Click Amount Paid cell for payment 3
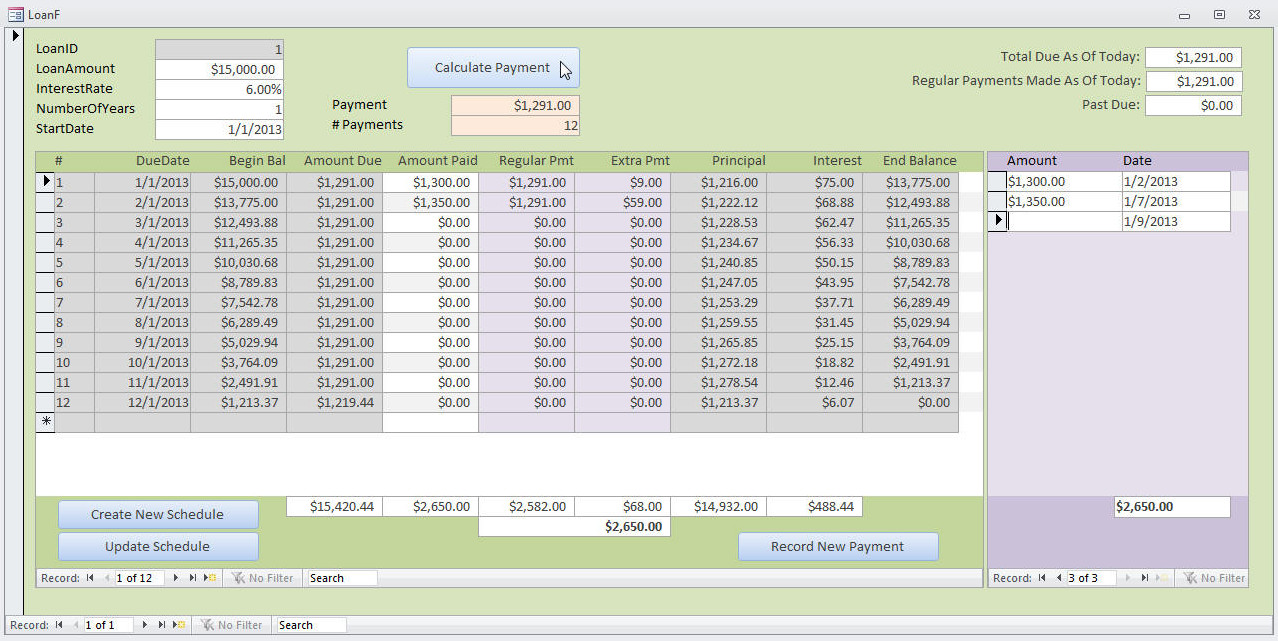 430,222
